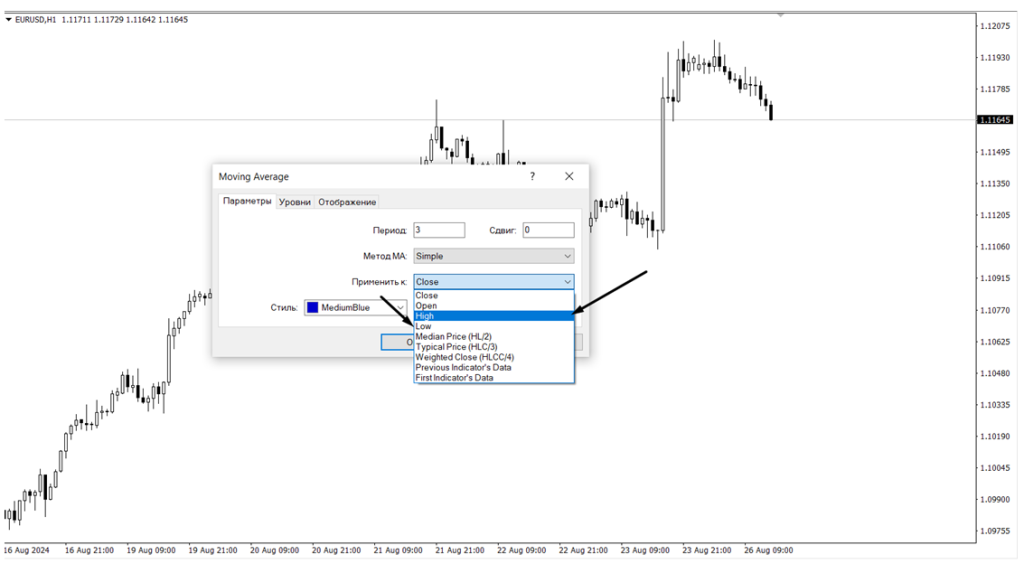Close the Moving Average dialog
Screen dimensions: 1024x564
569,176
